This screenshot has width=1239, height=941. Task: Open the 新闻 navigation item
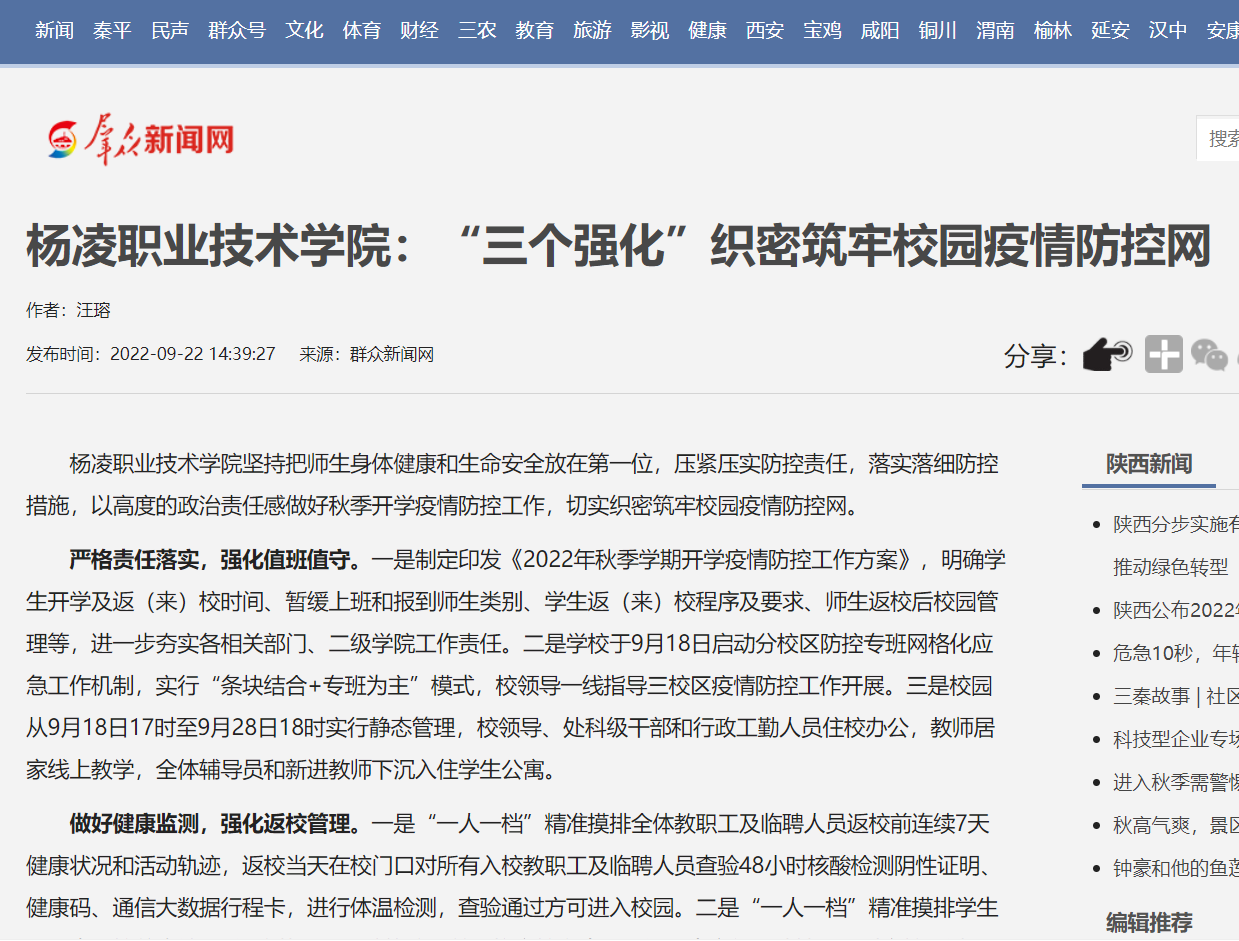[x=54, y=30]
